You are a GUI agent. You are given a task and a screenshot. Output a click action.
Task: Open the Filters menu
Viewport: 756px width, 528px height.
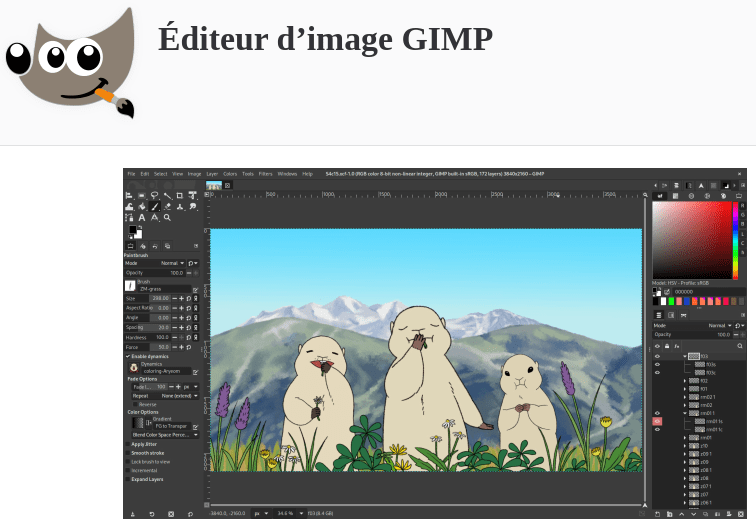pos(265,174)
